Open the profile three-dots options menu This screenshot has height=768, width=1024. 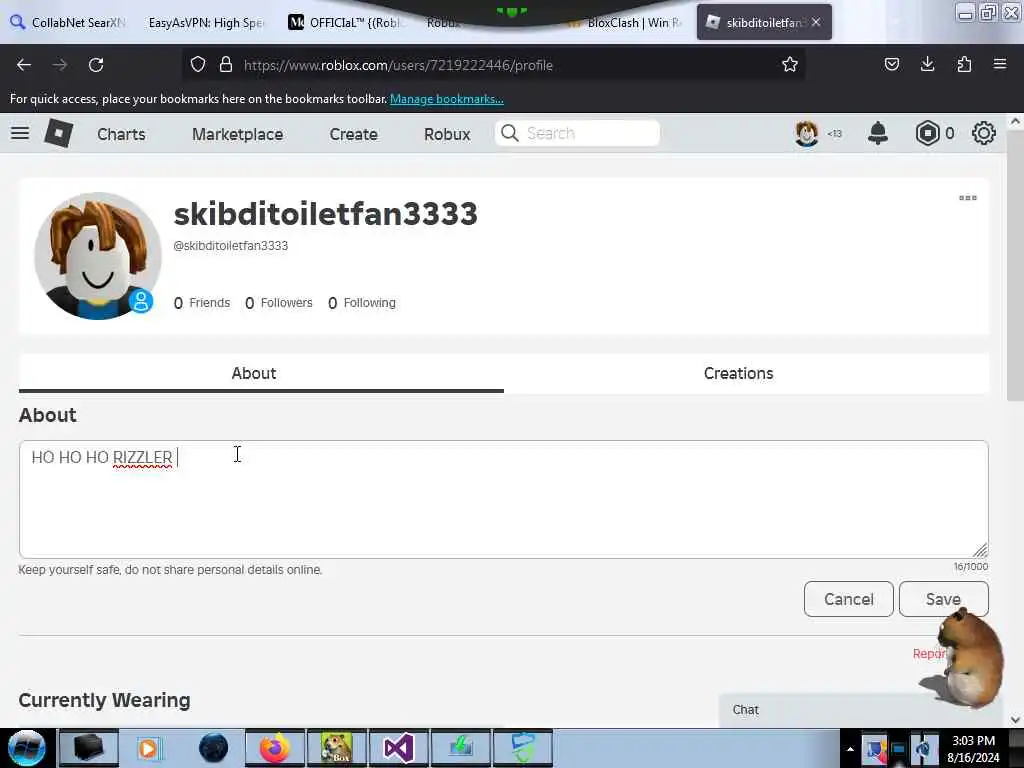968,198
